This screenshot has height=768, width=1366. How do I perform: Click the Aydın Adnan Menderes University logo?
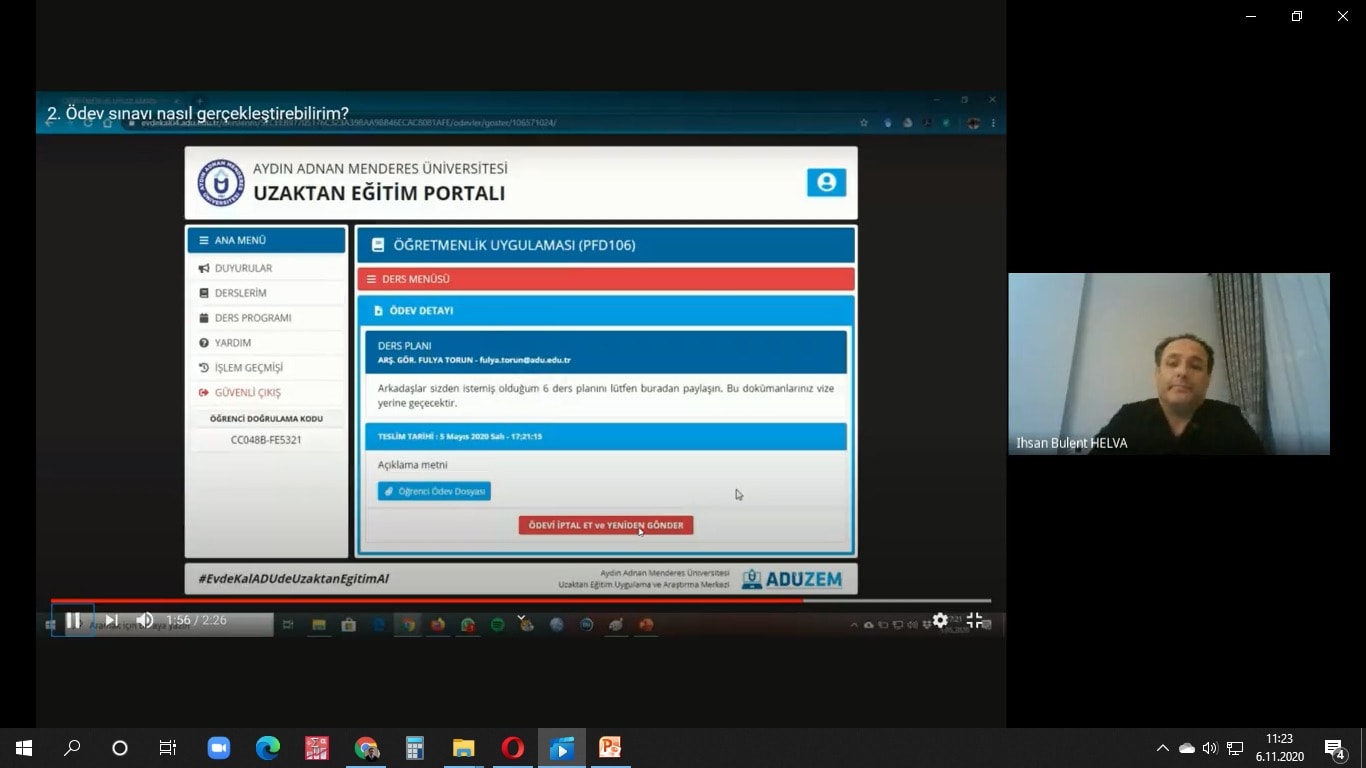click(220, 183)
